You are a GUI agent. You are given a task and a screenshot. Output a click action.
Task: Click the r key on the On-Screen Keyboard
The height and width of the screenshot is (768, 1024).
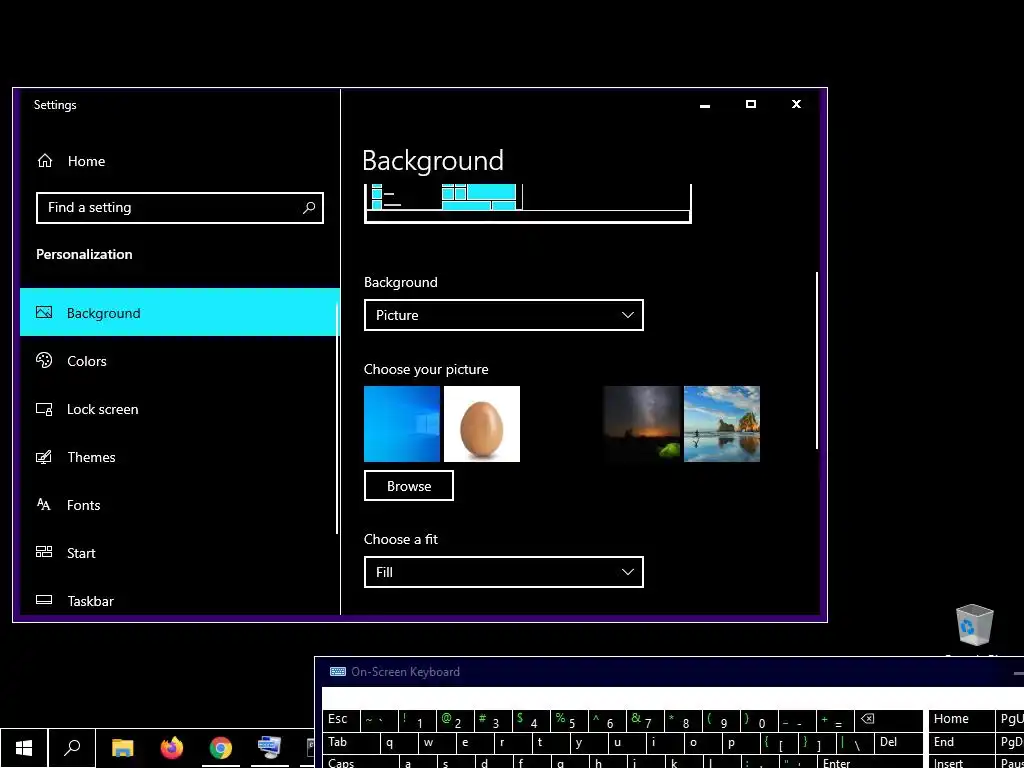(512, 743)
